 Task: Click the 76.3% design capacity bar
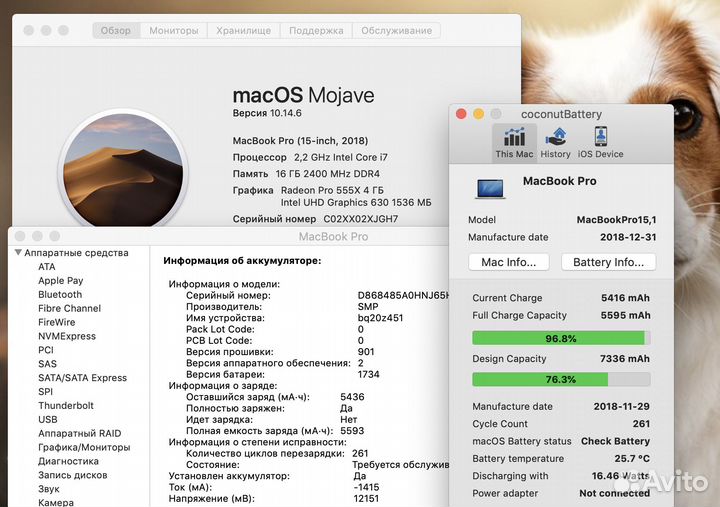(x=561, y=379)
